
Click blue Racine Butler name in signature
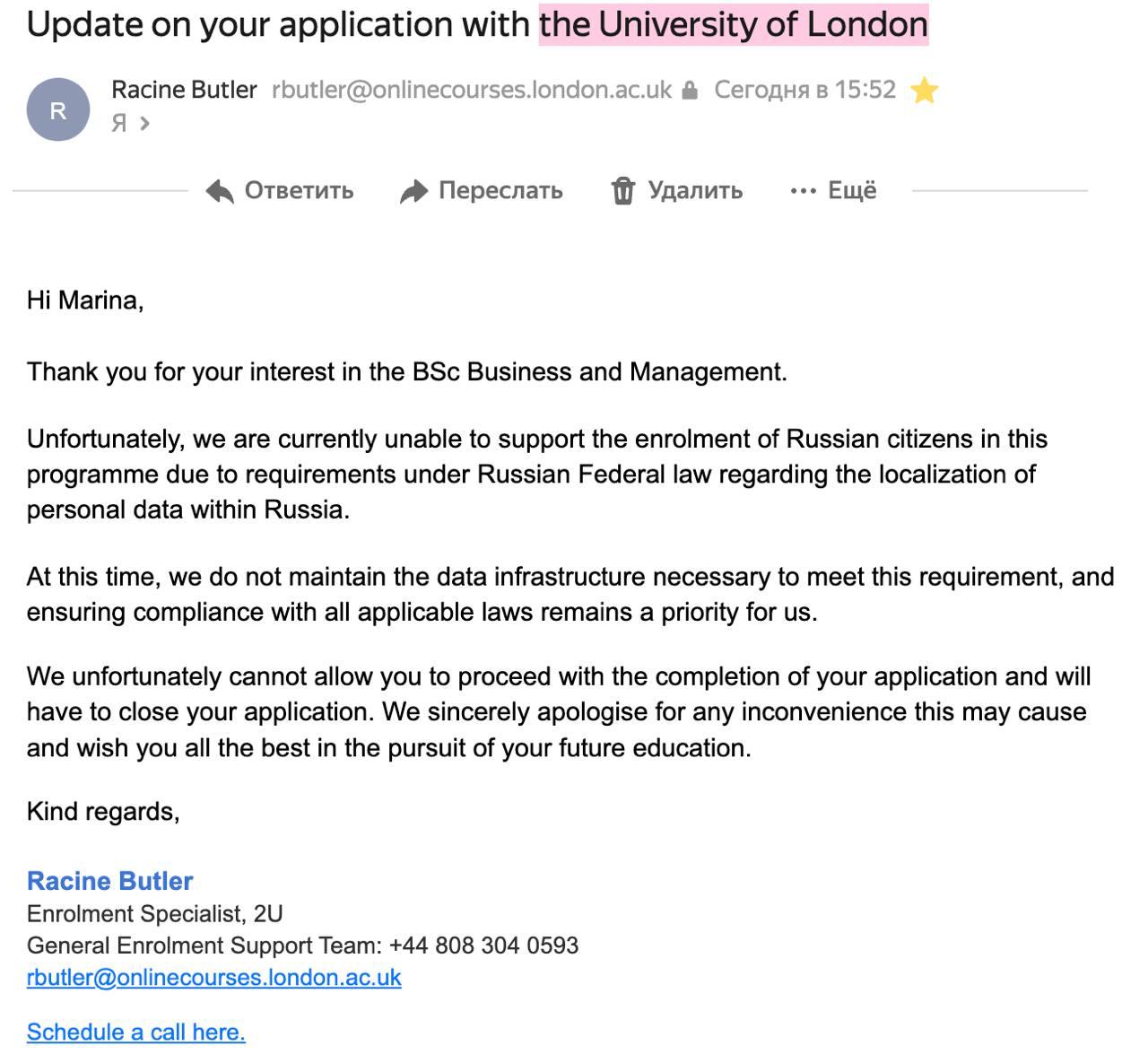[110, 881]
